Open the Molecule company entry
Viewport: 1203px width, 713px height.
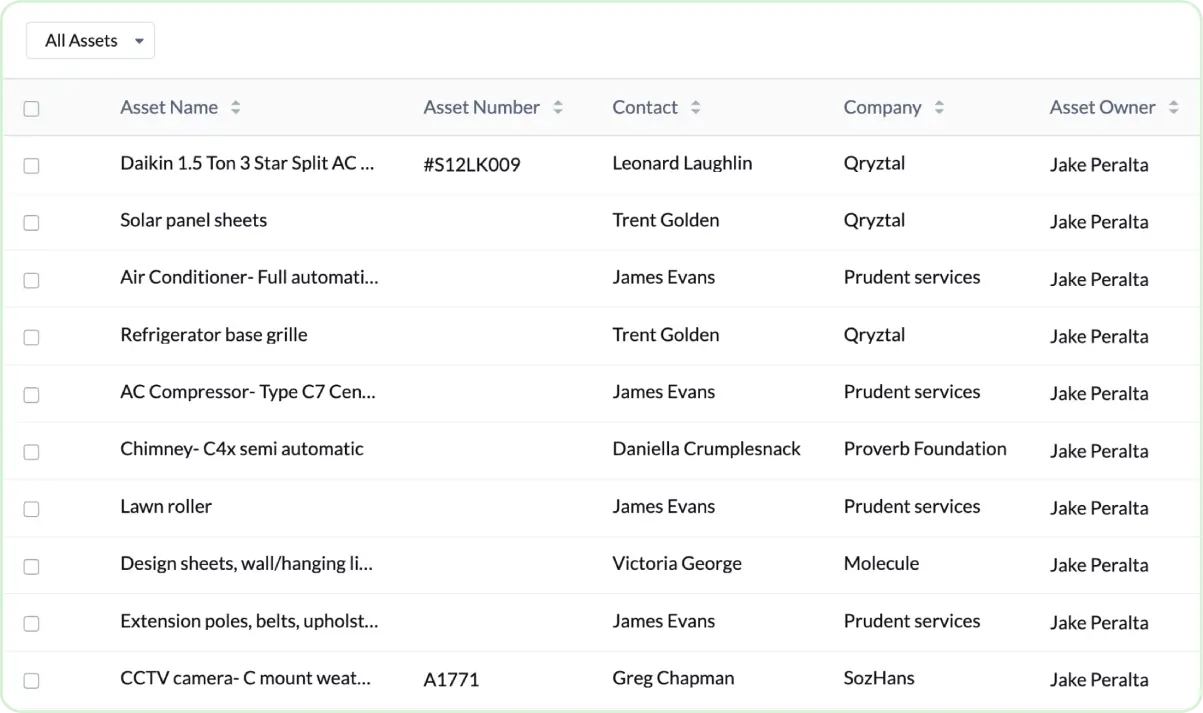click(881, 564)
